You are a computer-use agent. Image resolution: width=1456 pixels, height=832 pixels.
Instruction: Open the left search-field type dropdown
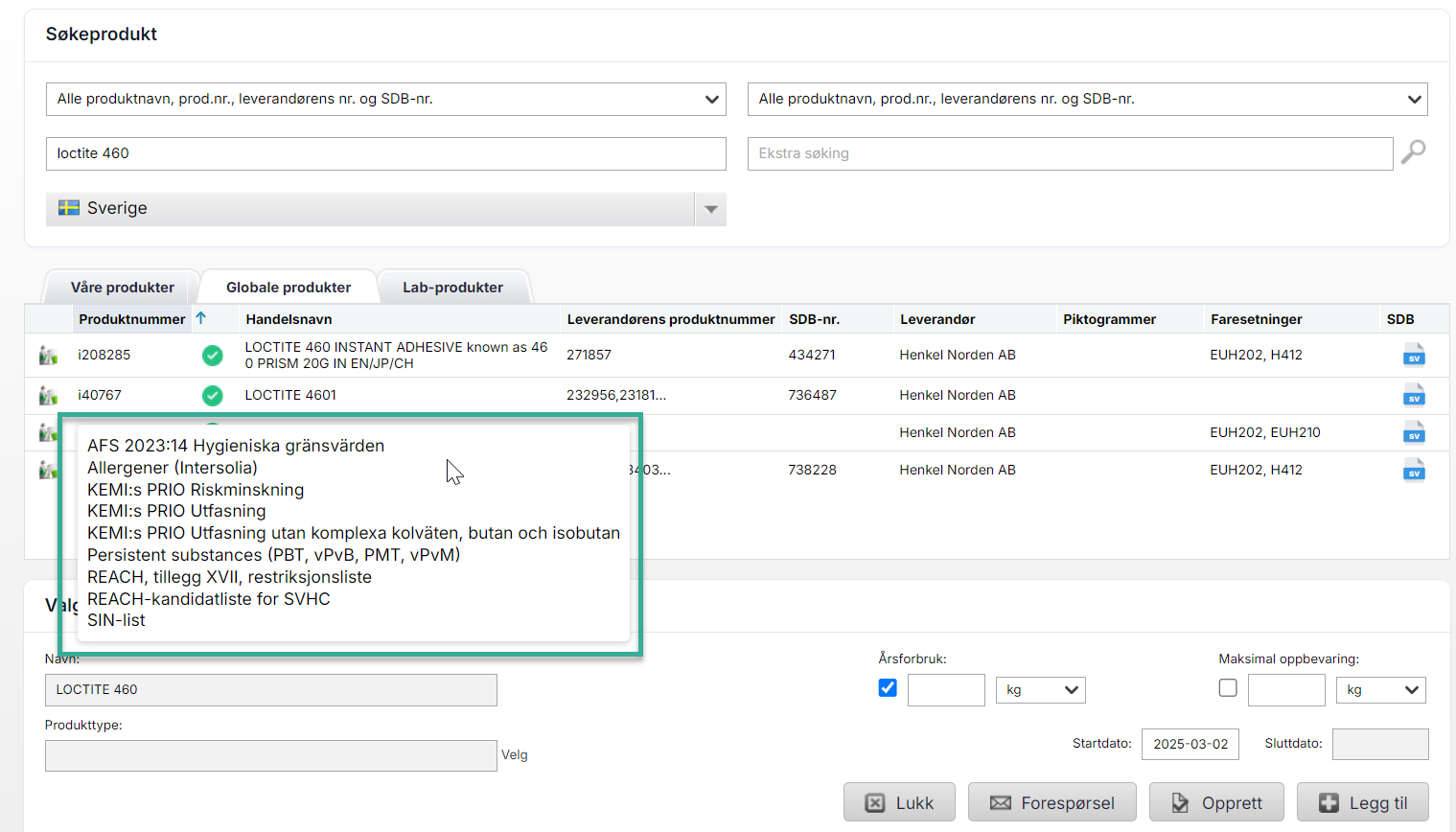click(x=386, y=99)
